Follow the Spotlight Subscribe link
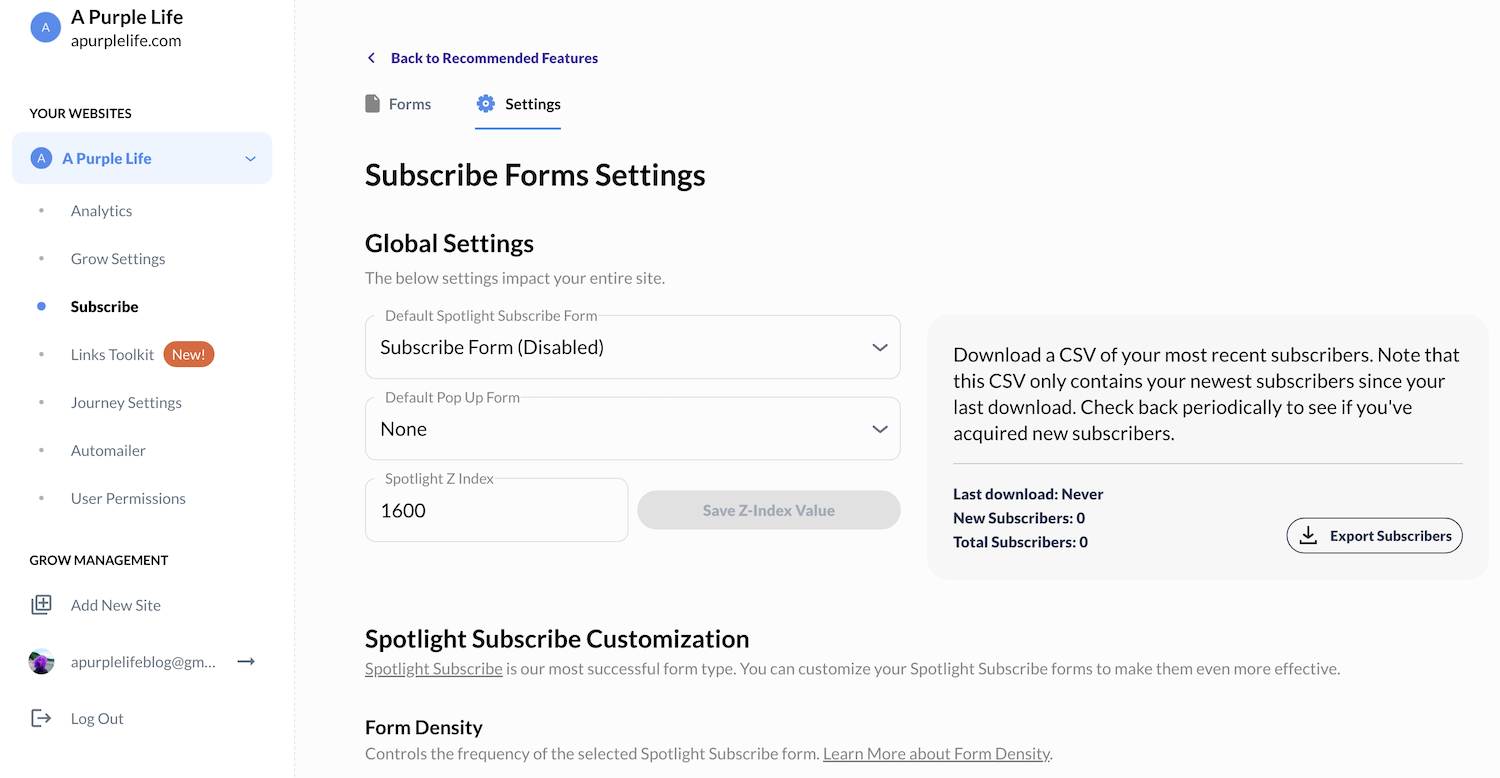 [x=433, y=669]
